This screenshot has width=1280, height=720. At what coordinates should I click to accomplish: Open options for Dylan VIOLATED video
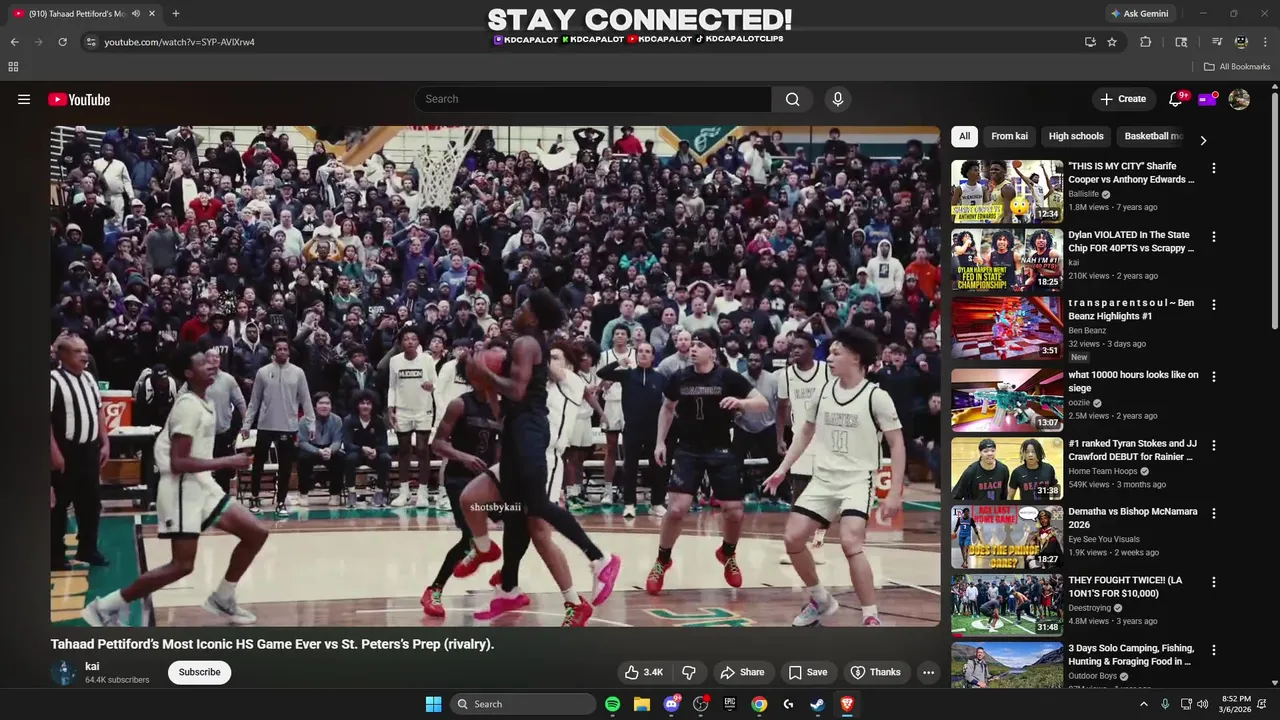pos(1214,237)
